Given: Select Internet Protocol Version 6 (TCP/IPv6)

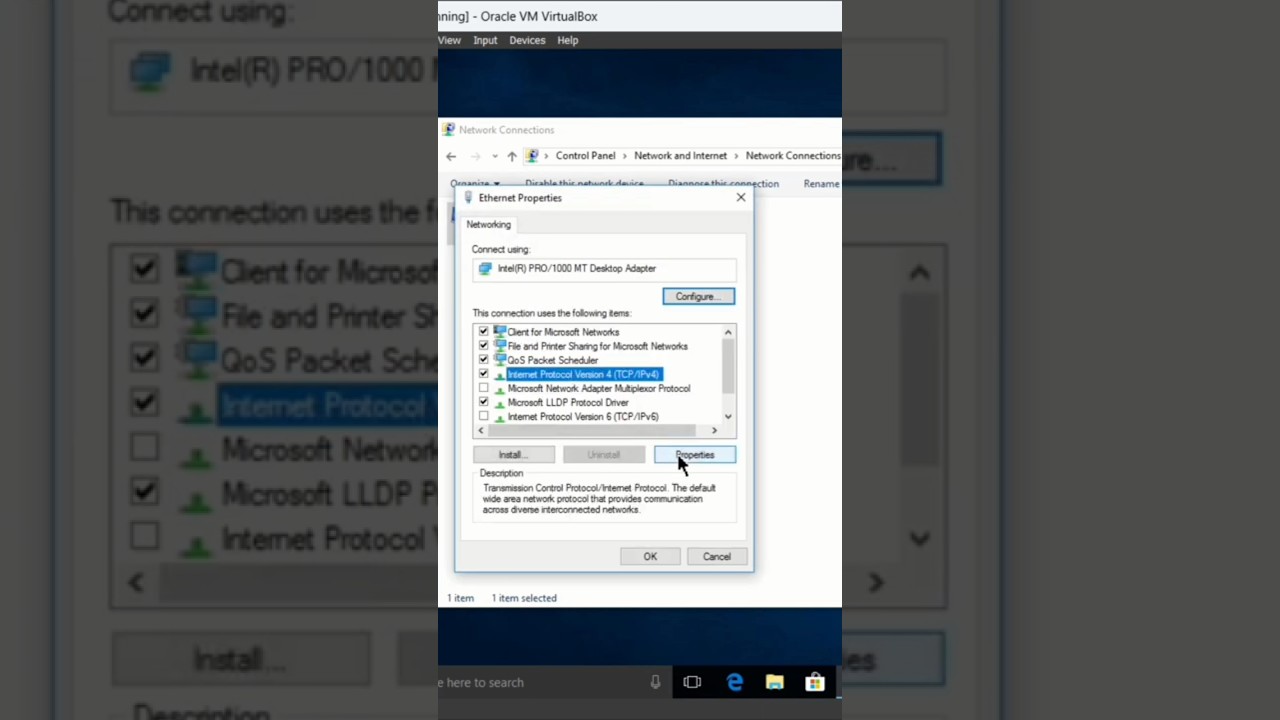Looking at the screenshot, I should (x=583, y=416).
